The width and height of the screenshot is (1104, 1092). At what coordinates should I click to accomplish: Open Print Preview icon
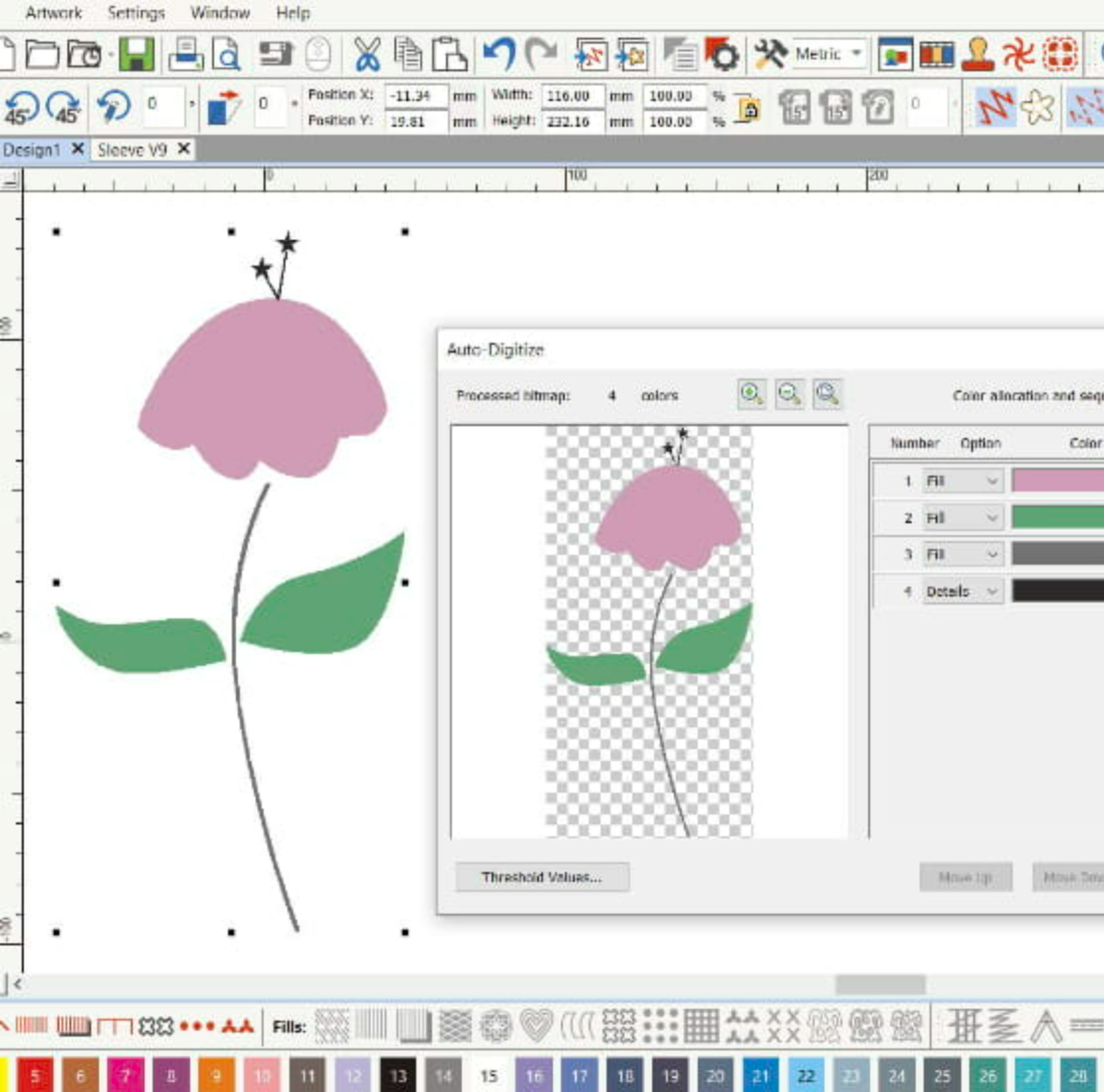click(x=227, y=55)
